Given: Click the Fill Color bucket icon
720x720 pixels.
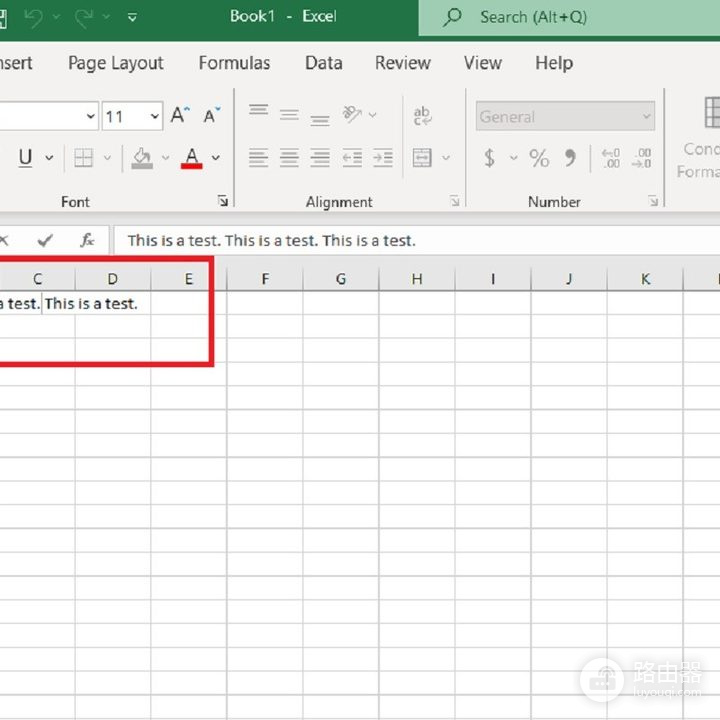Looking at the screenshot, I should (142, 158).
